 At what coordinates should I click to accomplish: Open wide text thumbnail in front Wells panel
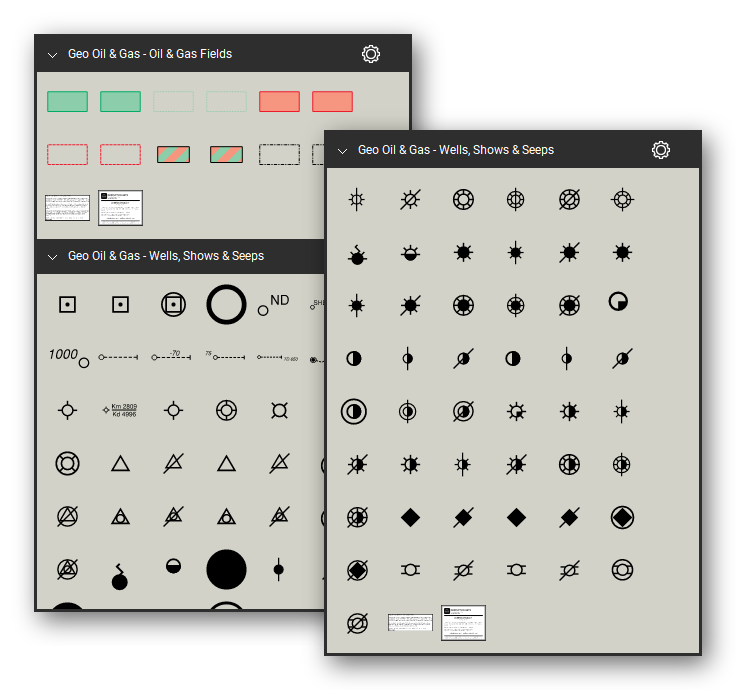[x=410, y=623]
